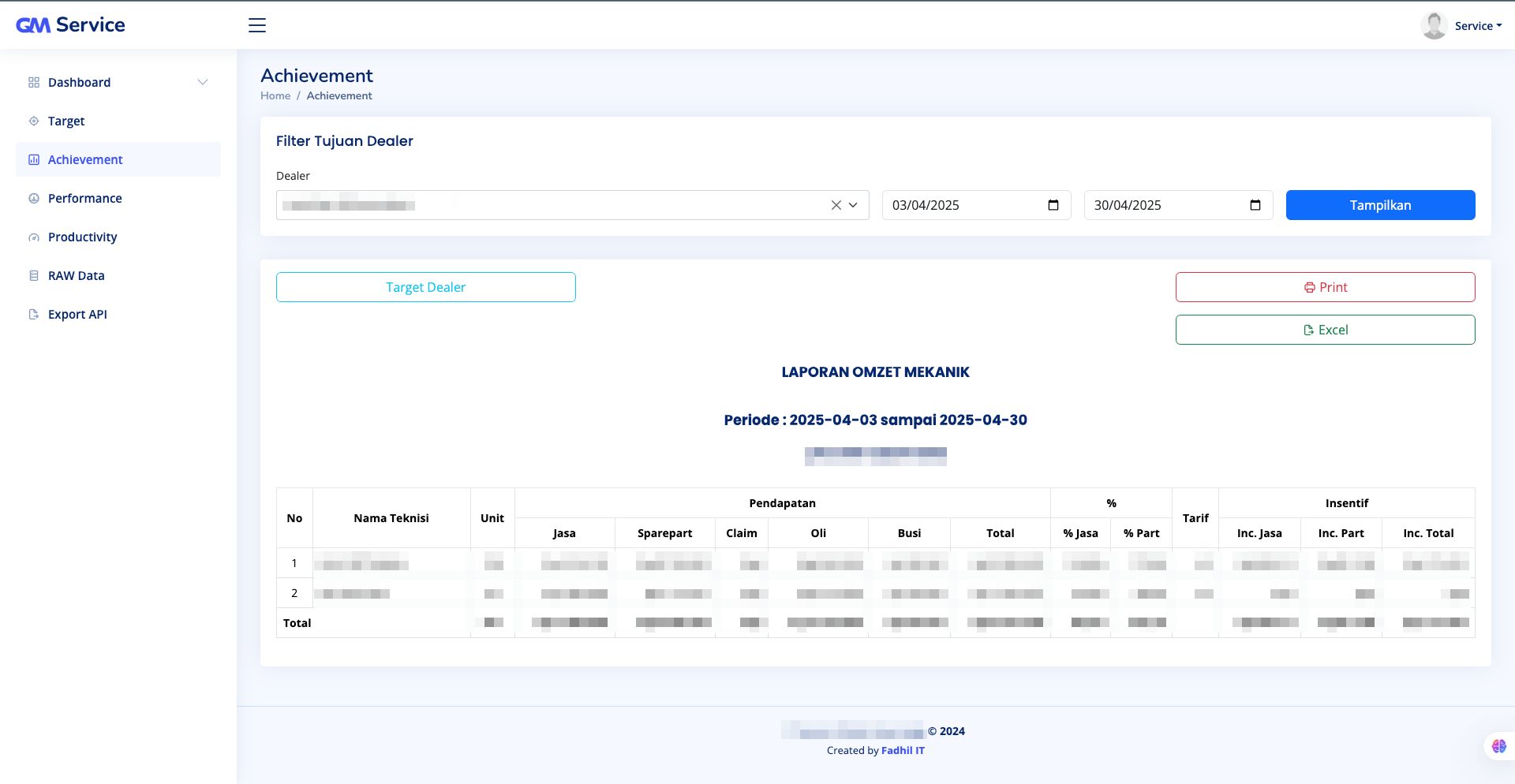
Task: Click the brain assistant icon at bottom right
Action: 1499,746
